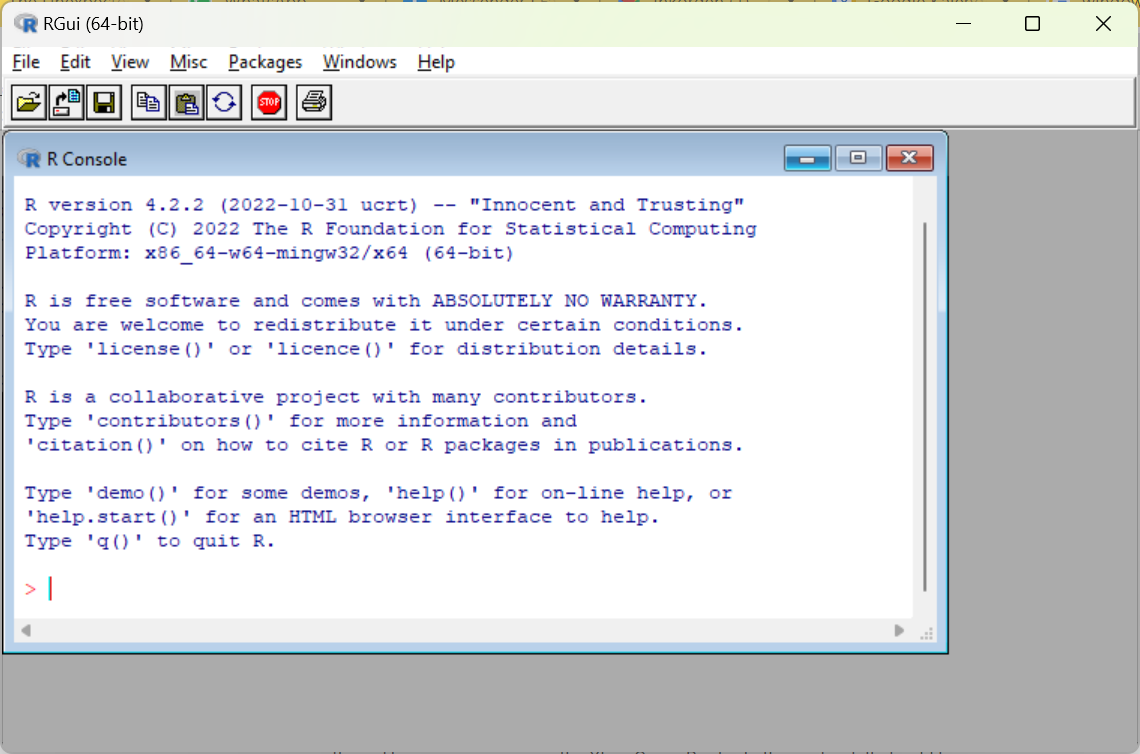Image resolution: width=1140 pixels, height=754 pixels.
Task: Open the Help menu
Action: click(435, 63)
